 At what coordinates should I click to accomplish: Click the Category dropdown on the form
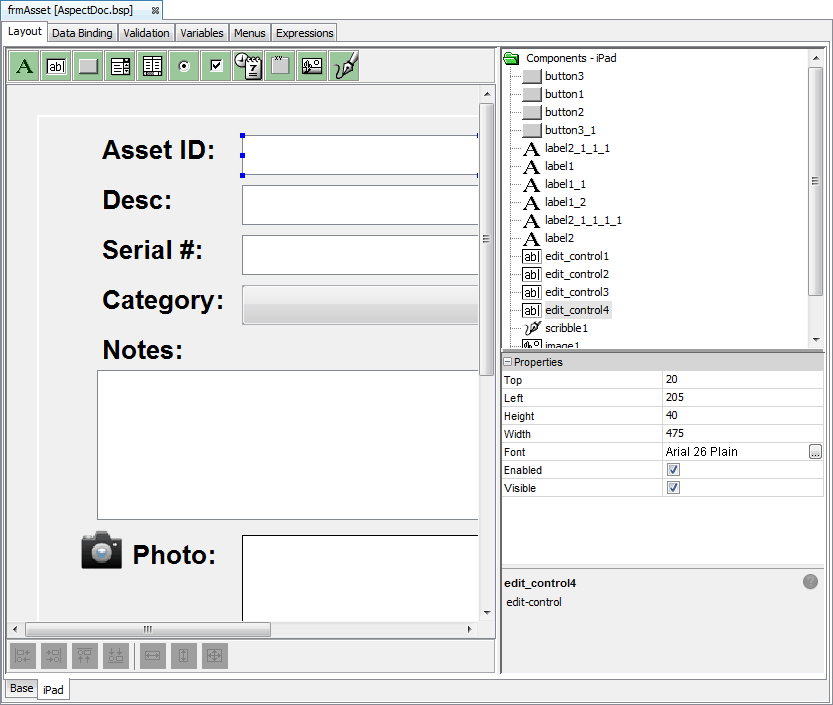pos(360,305)
